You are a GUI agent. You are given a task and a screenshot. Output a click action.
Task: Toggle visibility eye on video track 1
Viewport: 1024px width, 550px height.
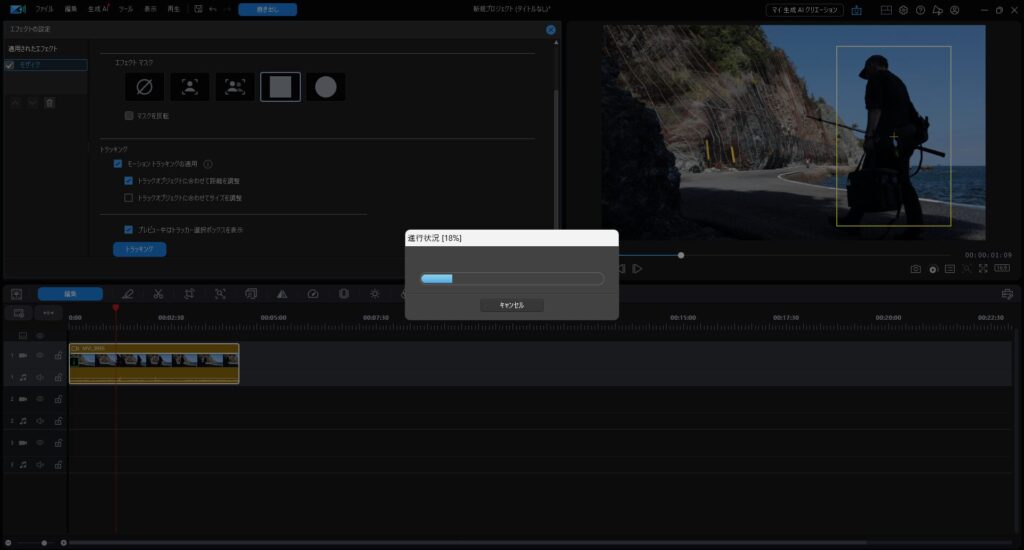point(41,355)
